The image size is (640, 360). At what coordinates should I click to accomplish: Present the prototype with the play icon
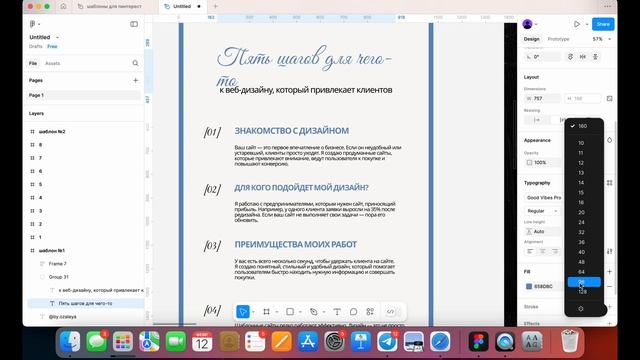pos(577,24)
